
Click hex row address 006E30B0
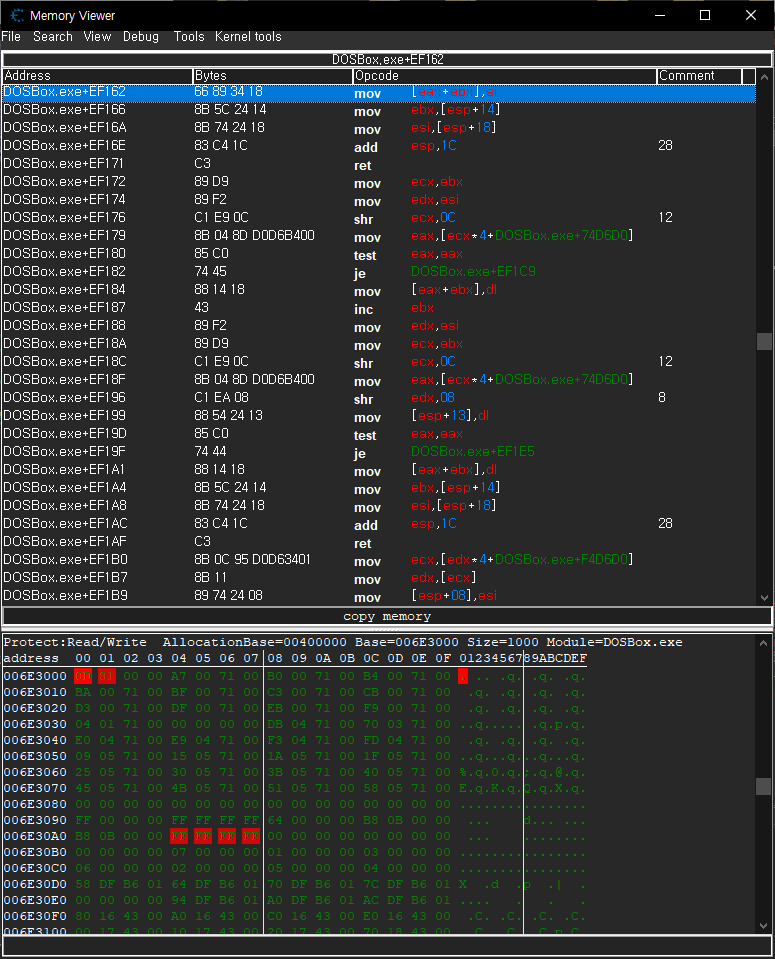click(35, 852)
